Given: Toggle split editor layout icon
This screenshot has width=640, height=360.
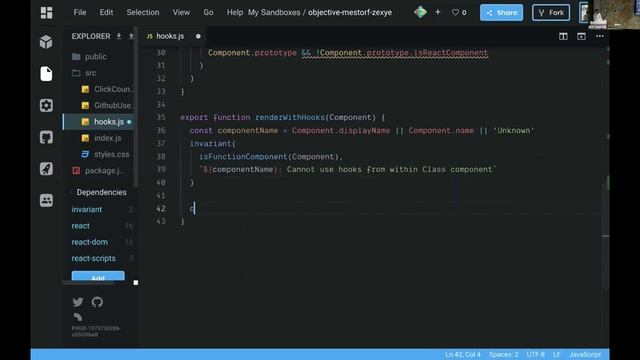Looking at the screenshot, I should [x=563, y=36].
